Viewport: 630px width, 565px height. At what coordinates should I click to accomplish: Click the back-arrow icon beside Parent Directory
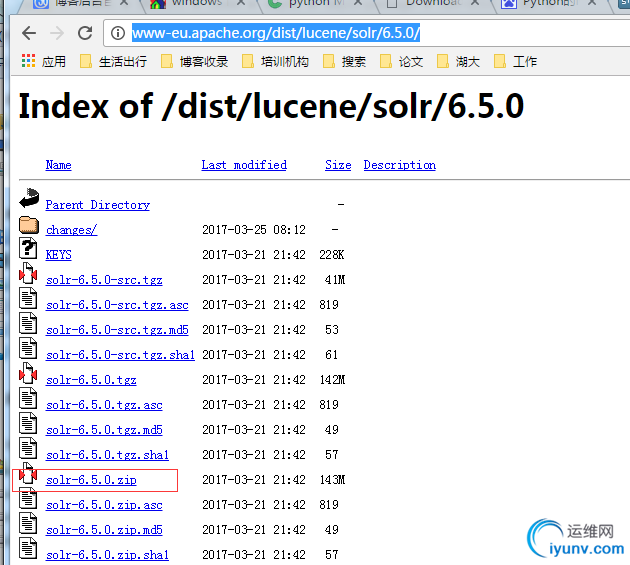pos(29,198)
